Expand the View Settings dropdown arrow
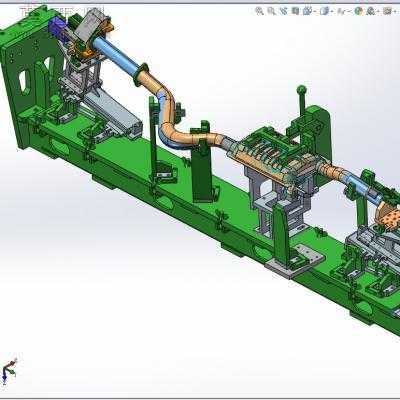The height and width of the screenshot is (400, 400). 395,12
